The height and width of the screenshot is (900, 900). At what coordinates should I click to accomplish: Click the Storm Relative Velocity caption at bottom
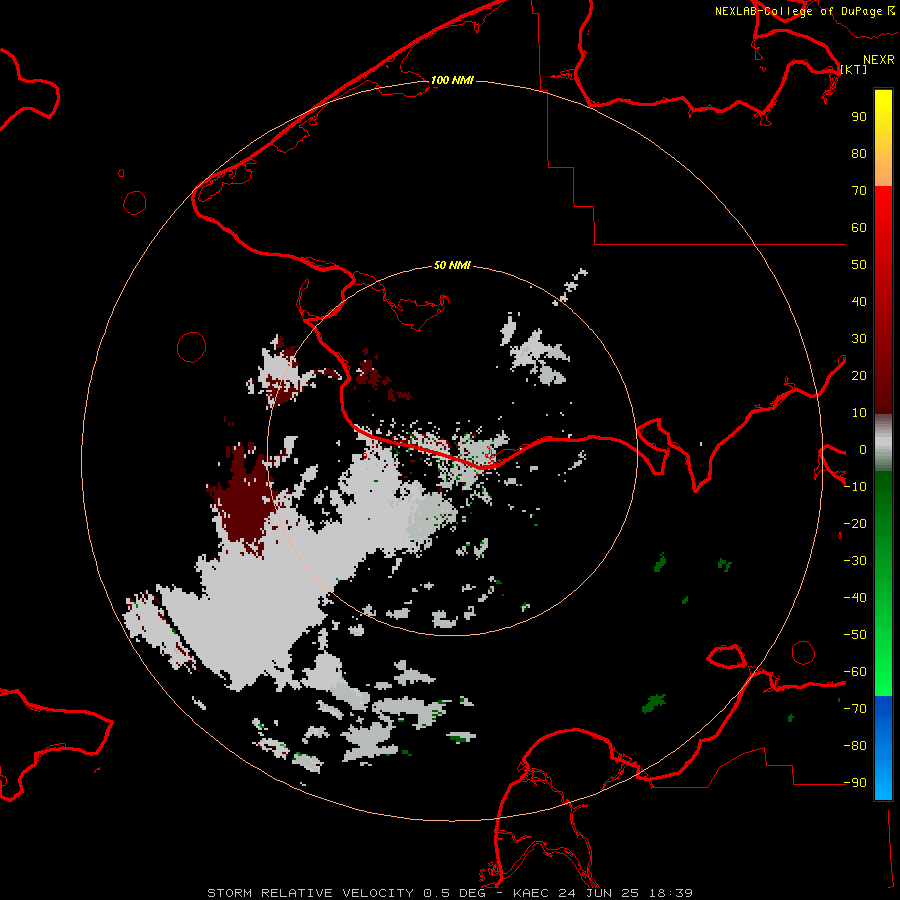click(449, 893)
